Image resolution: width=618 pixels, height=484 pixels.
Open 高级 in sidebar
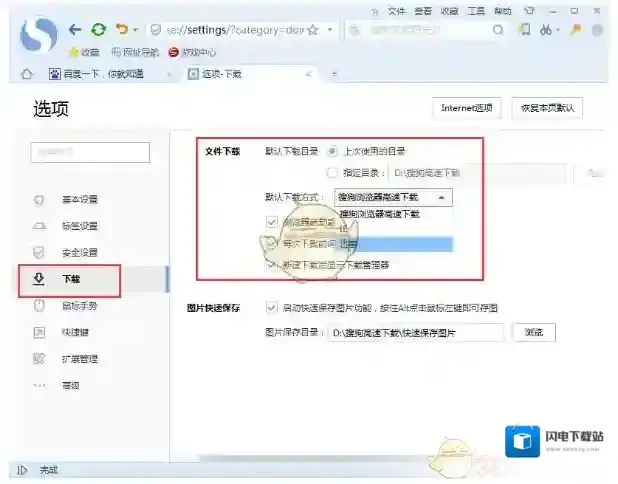[71, 385]
